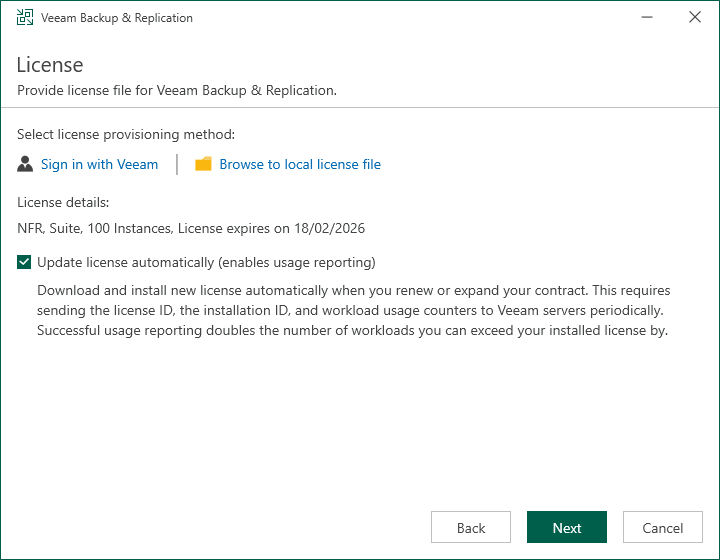Go to the previous step with Back
Screen dimensions: 720x560
[471, 528]
